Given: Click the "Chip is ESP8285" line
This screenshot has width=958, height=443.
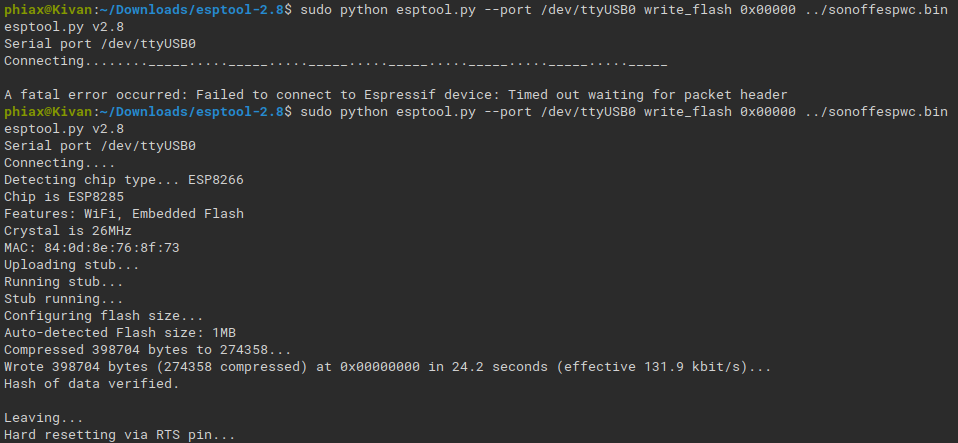Looking at the screenshot, I should tap(64, 197).
